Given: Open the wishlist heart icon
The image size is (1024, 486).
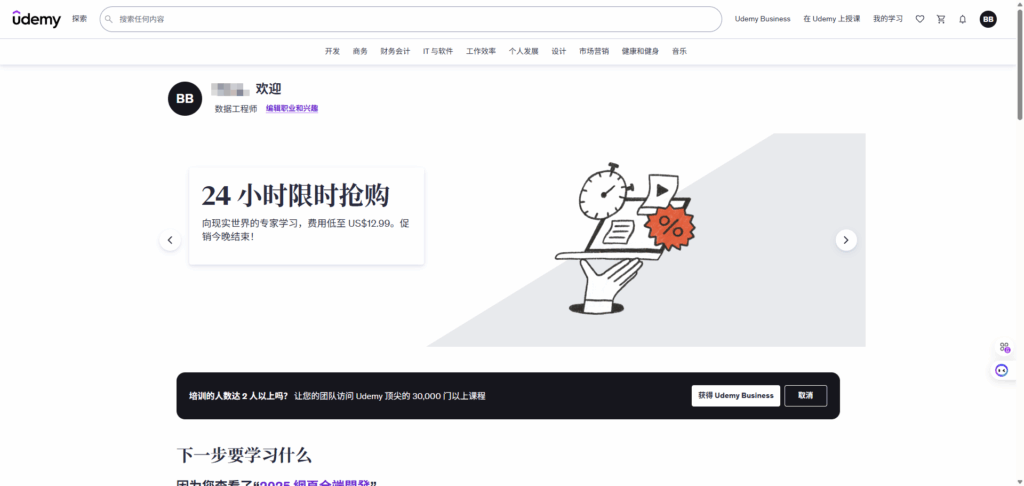Looking at the screenshot, I should 920,19.
